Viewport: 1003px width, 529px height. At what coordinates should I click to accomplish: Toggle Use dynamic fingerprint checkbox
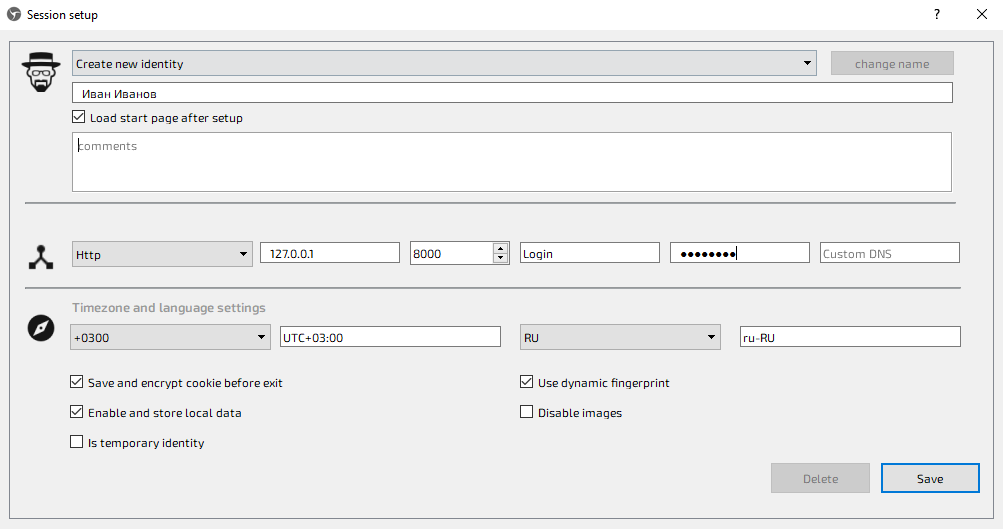pos(527,382)
